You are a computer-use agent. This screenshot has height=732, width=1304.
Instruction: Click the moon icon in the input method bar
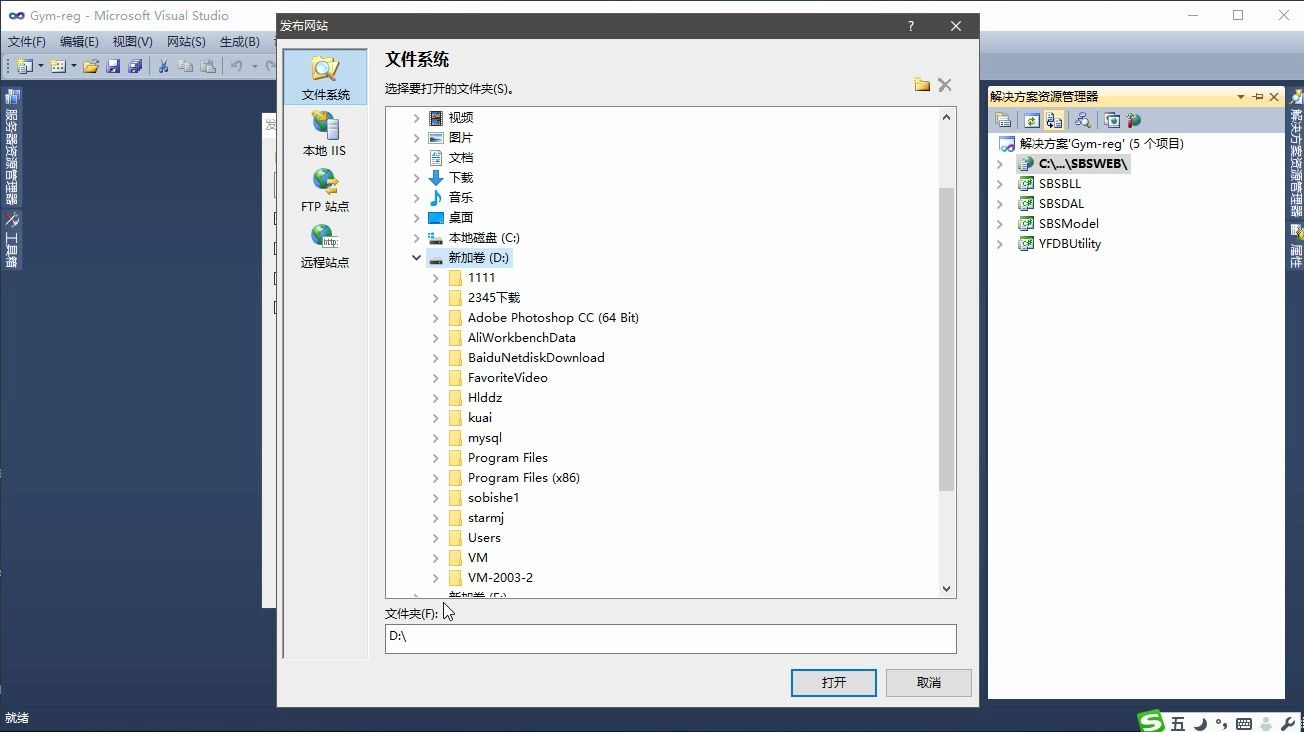click(x=1200, y=723)
